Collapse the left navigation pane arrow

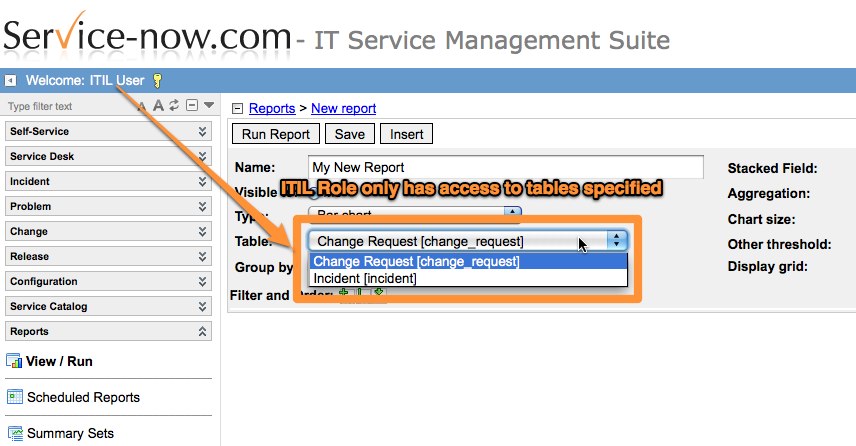point(11,81)
